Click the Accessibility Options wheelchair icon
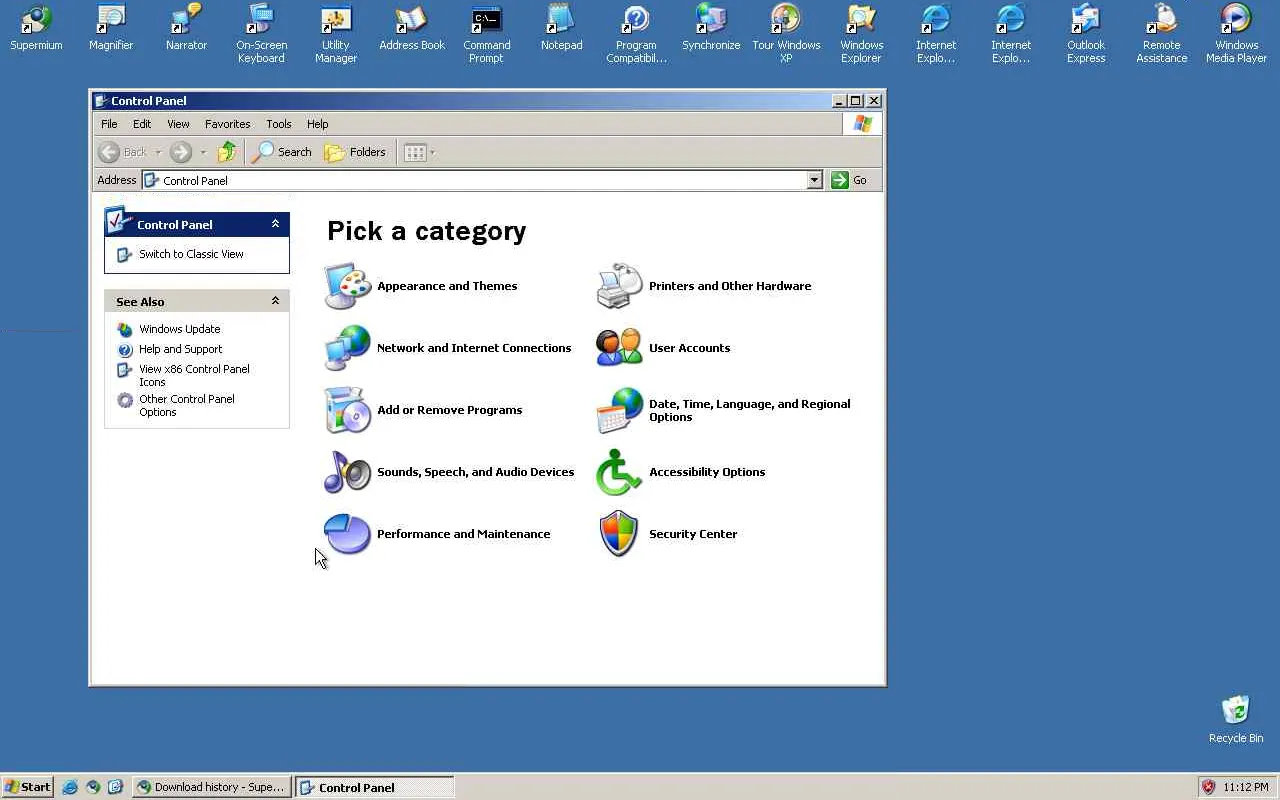The height and width of the screenshot is (800, 1280). (x=619, y=472)
